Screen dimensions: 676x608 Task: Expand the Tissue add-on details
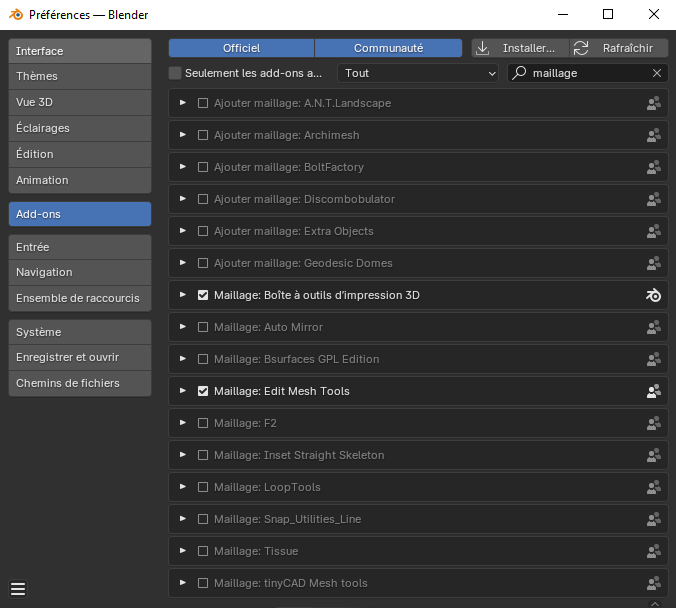click(183, 551)
